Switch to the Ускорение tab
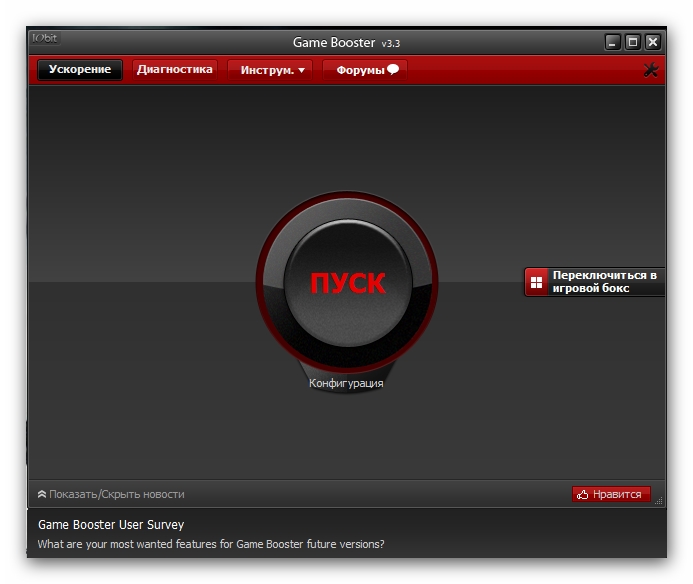Viewport: 693px width, 584px height. [80, 70]
